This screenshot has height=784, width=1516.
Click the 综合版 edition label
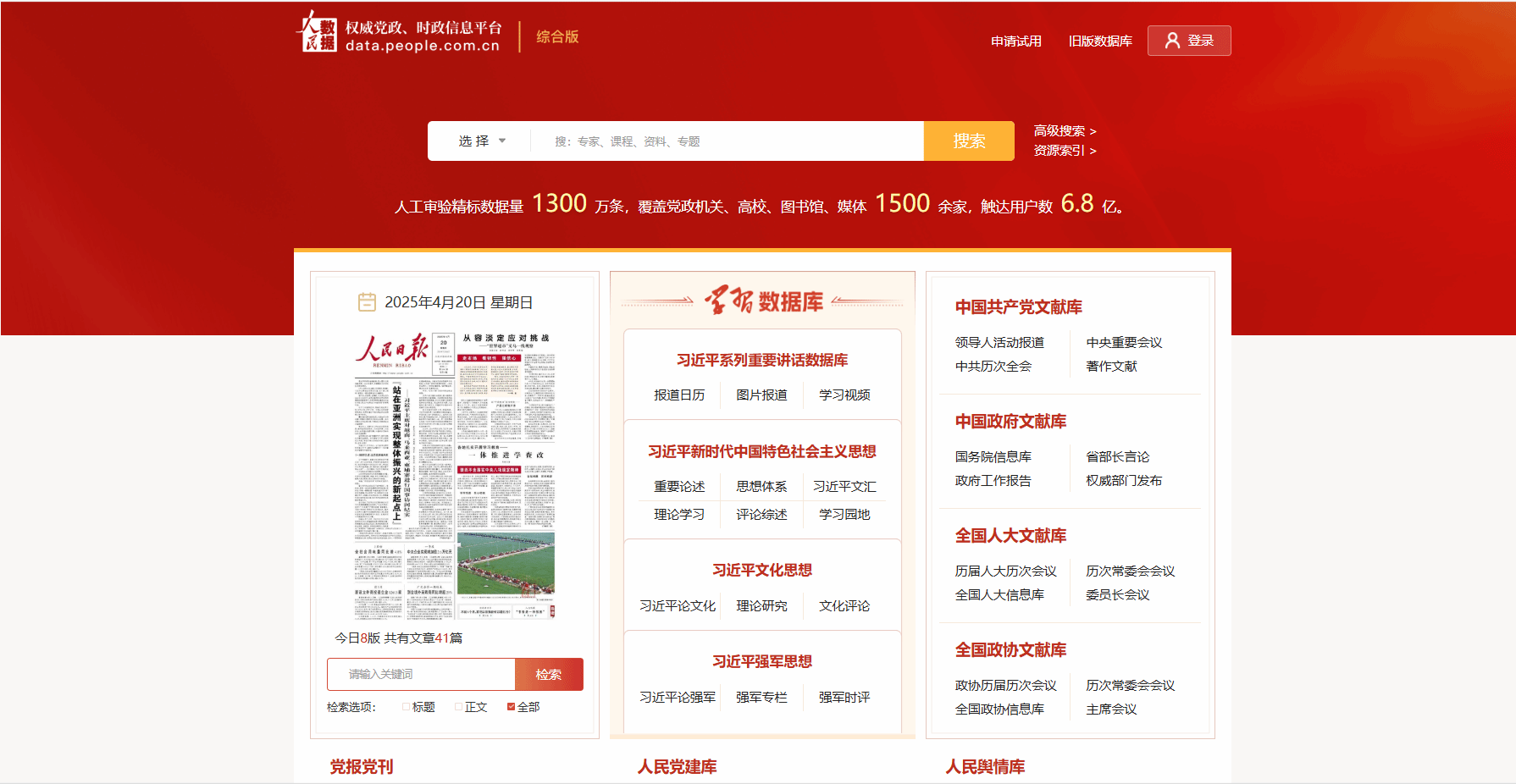[x=557, y=36]
